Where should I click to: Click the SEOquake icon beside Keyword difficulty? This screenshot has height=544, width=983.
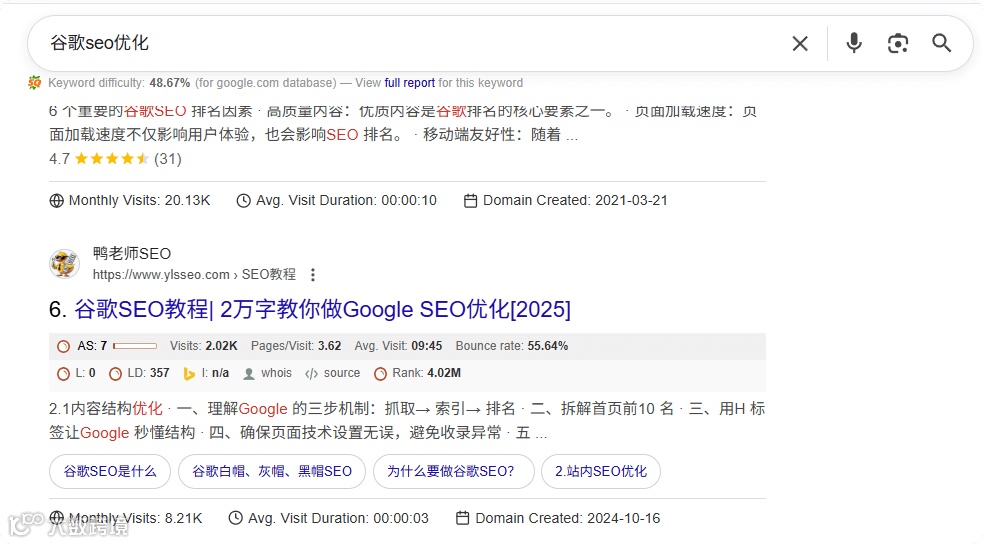pos(35,83)
